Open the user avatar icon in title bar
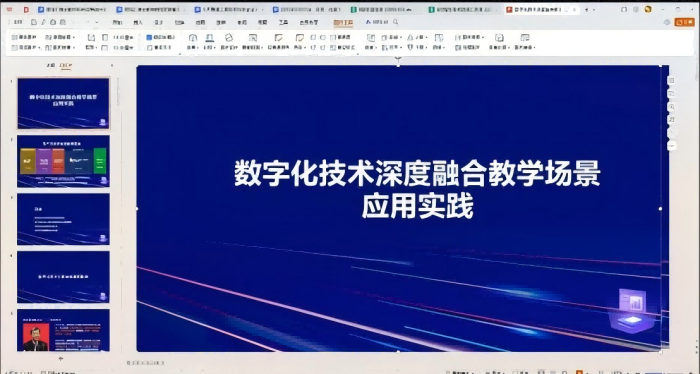The height and width of the screenshot is (374, 700). 648,9
